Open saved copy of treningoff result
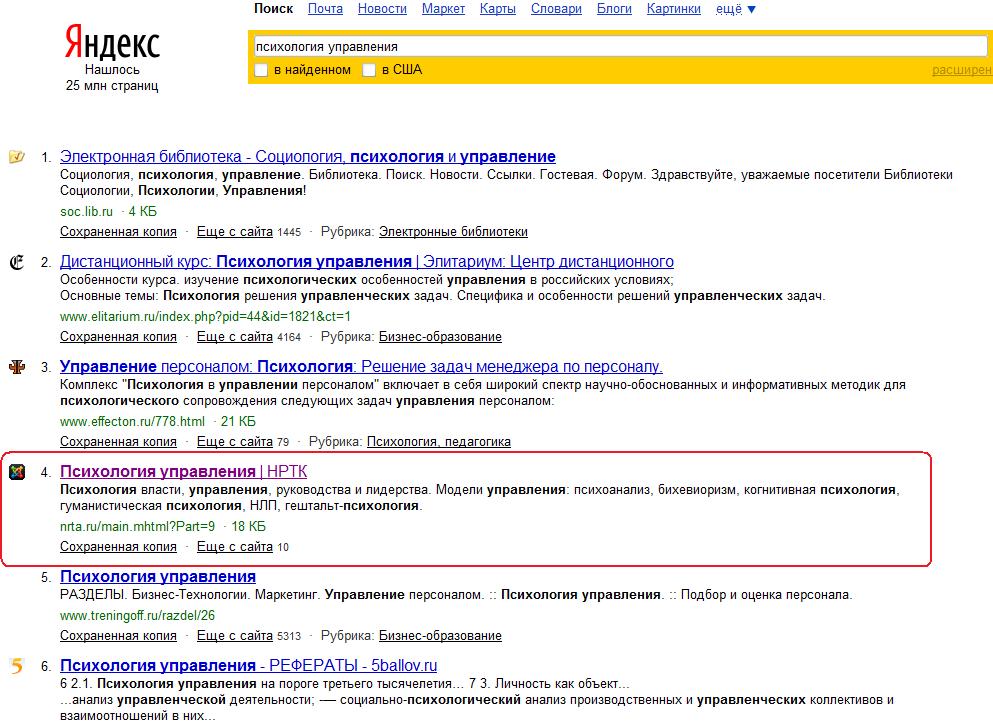993x727 pixels. click(118, 636)
